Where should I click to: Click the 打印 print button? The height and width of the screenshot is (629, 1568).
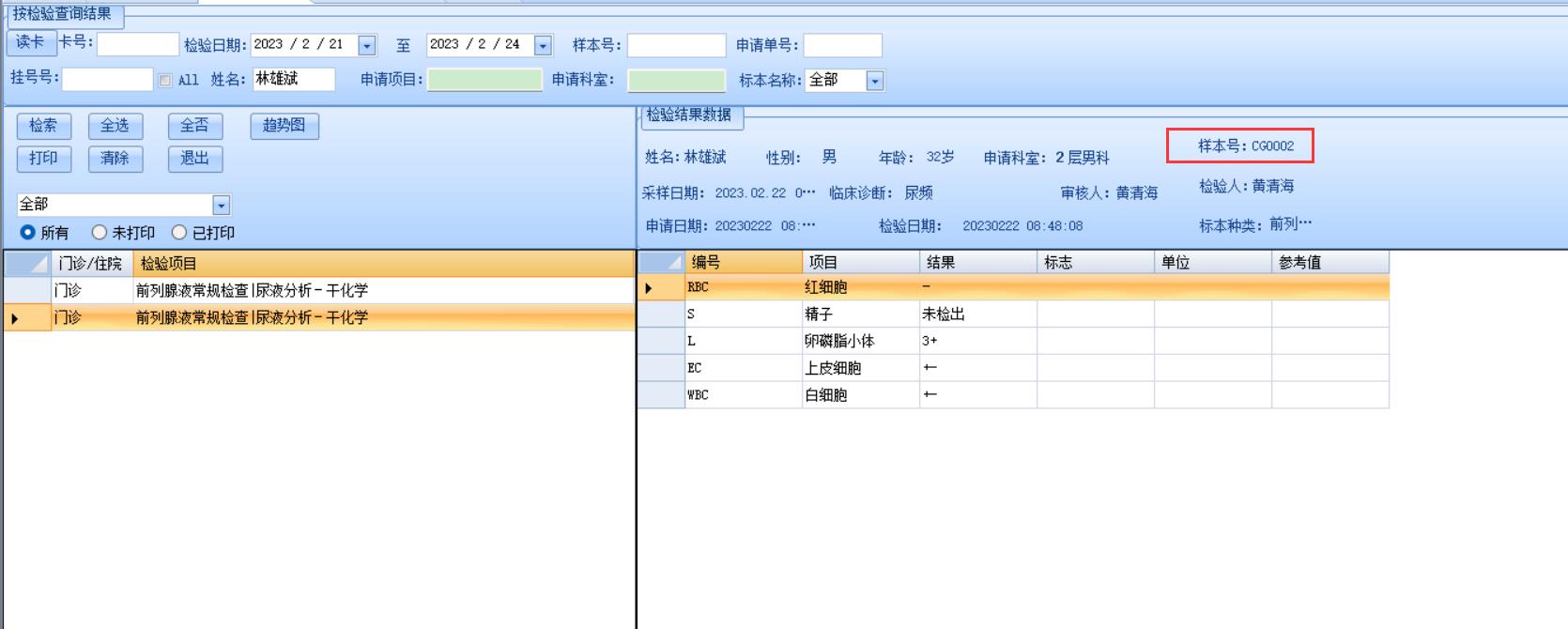(x=43, y=159)
